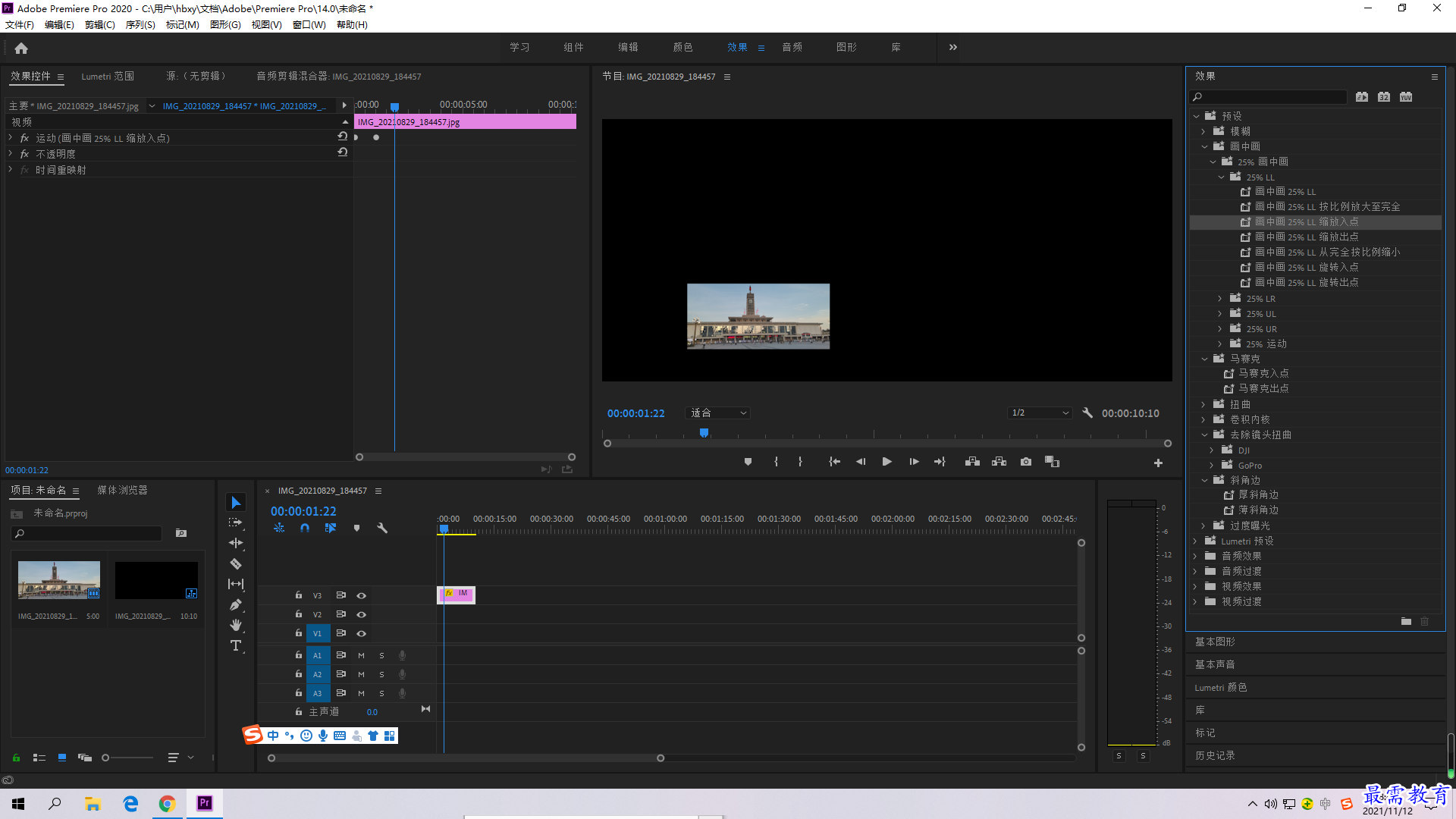Image resolution: width=1456 pixels, height=819 pixels.
Task: Select the Hand tool
Action: pos(236,625)
